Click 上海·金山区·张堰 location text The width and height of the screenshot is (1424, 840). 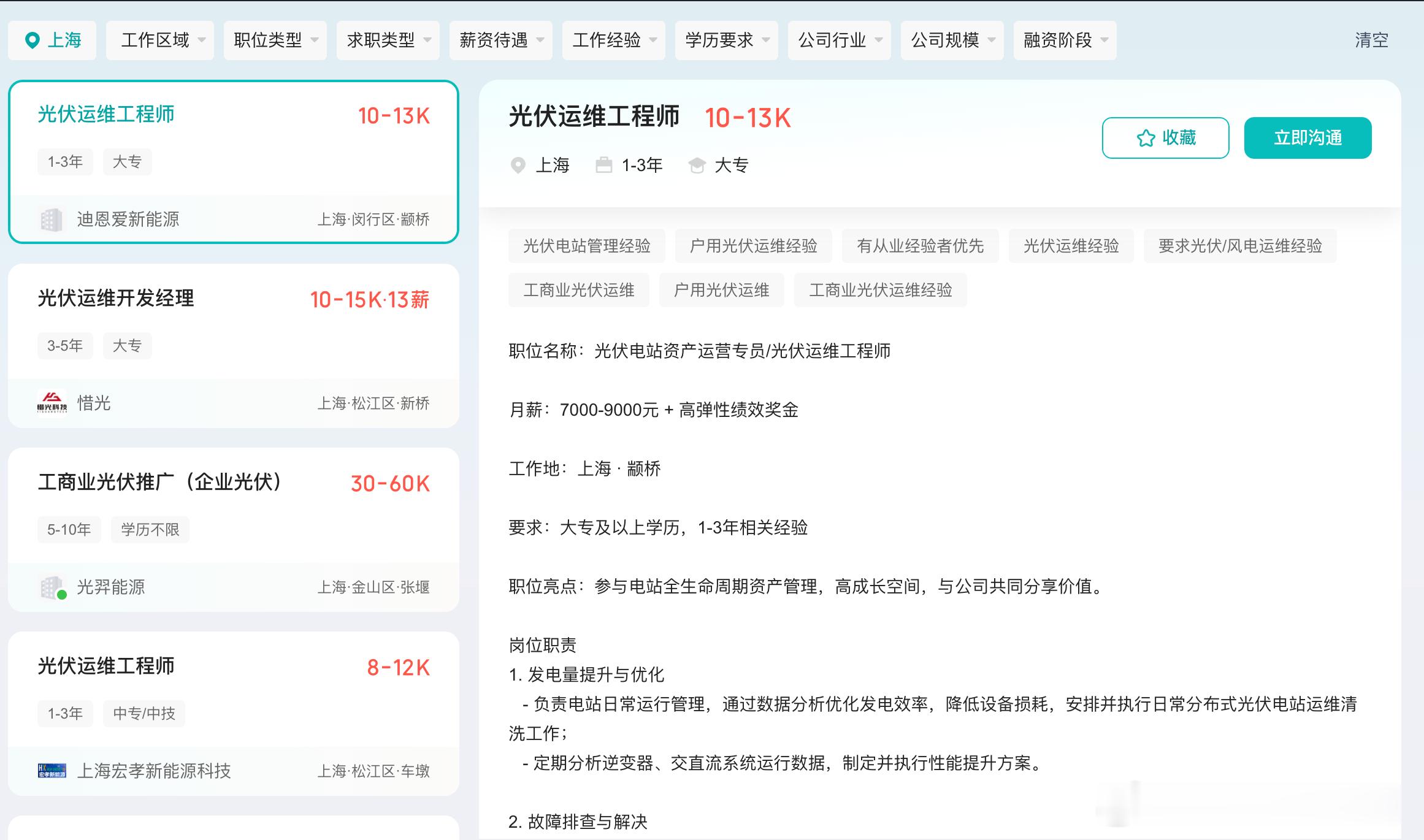pyautogui.click(x=373, y=587)
